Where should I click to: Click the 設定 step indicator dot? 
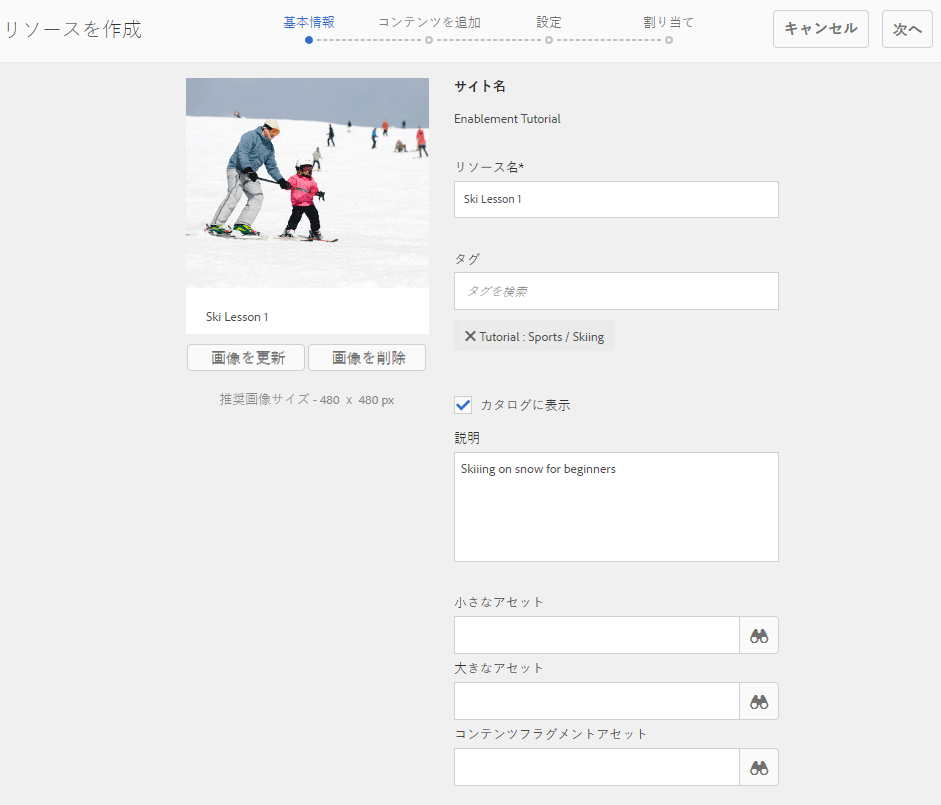[x=549, y=40]
